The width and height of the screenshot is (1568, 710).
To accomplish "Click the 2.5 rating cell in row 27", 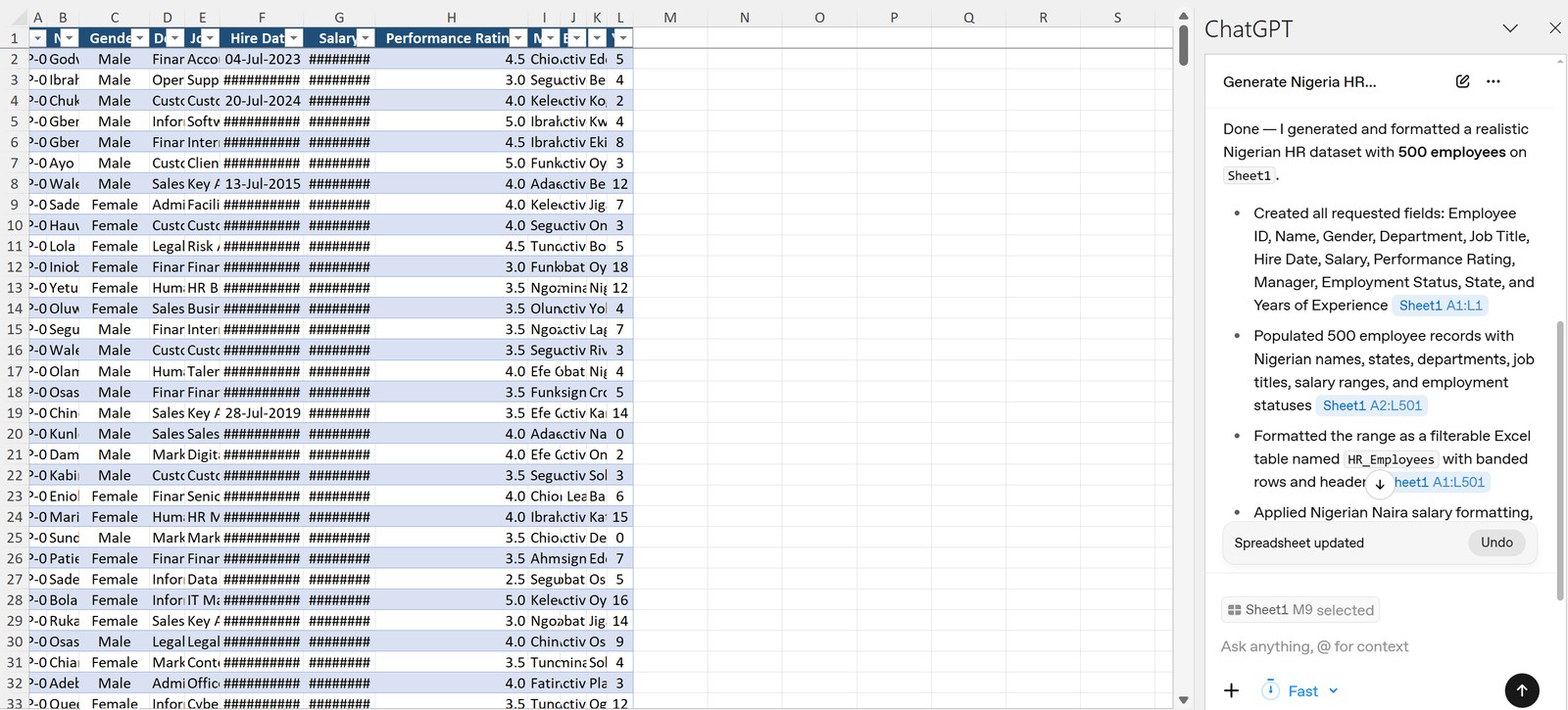I will click(451, 580).
